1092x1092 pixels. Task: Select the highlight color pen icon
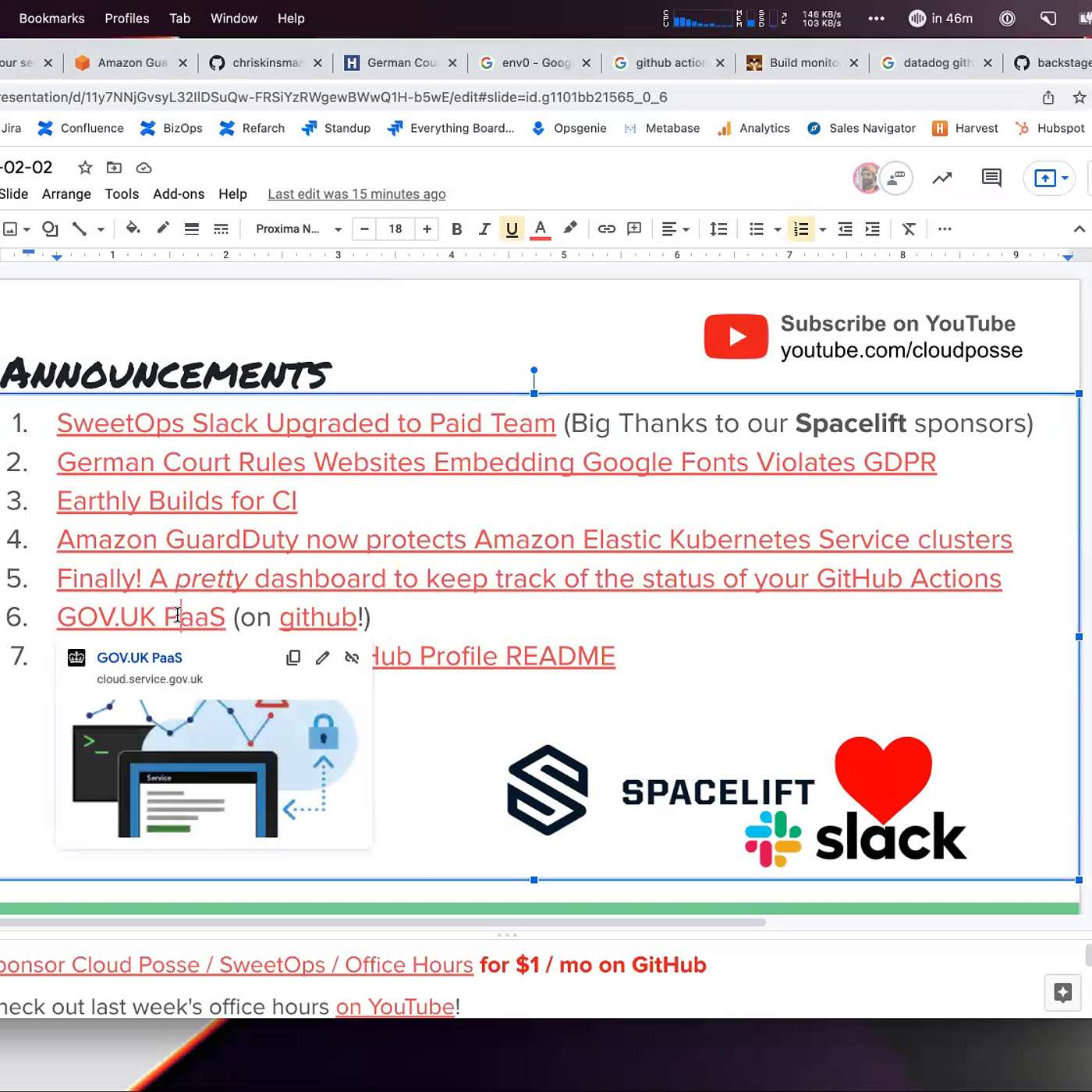570,228
